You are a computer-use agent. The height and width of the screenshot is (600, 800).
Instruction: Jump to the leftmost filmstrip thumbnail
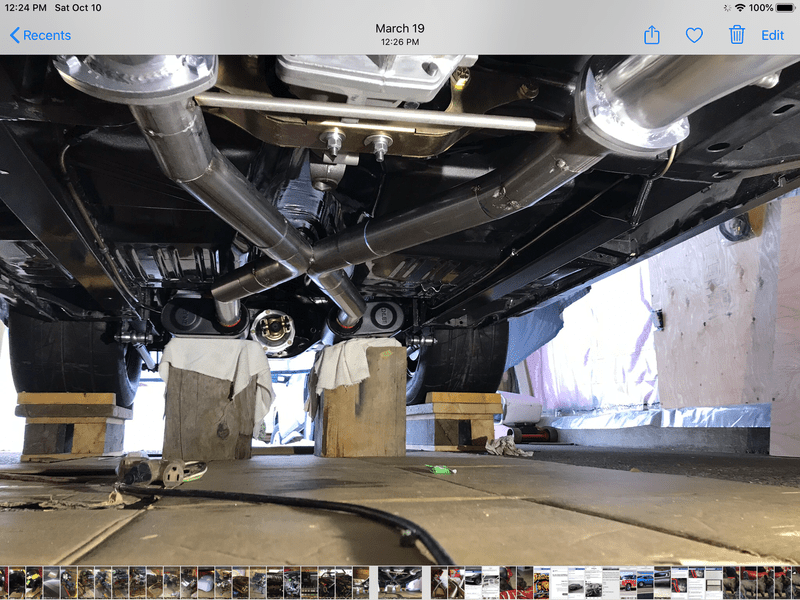(4, 582)
